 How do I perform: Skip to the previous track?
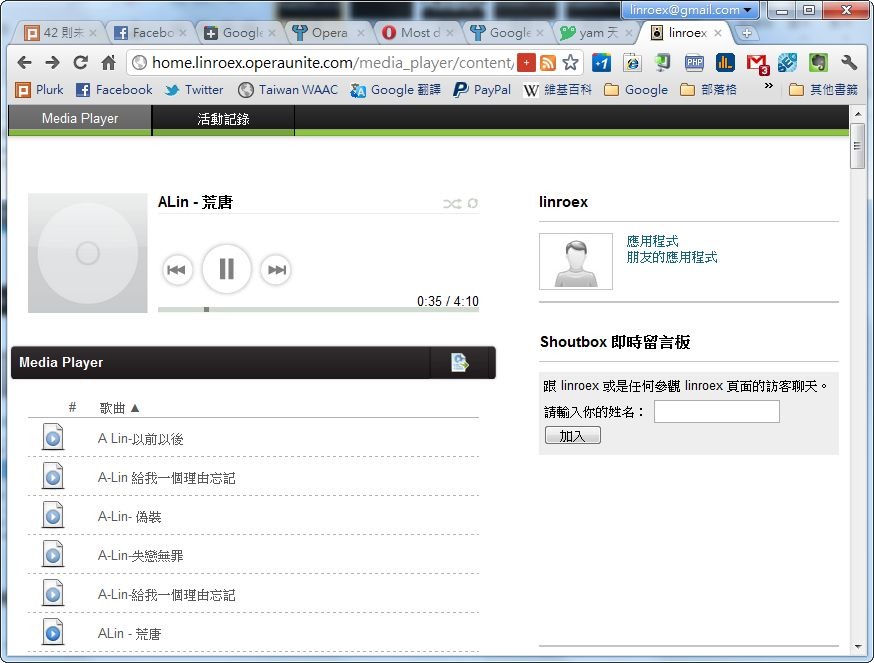click(177, 270)
